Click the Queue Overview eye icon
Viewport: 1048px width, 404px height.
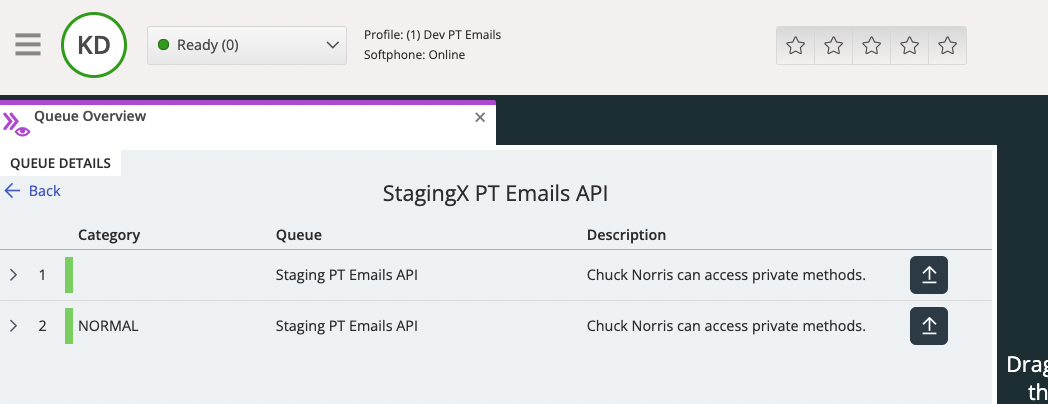coord(16,124)
